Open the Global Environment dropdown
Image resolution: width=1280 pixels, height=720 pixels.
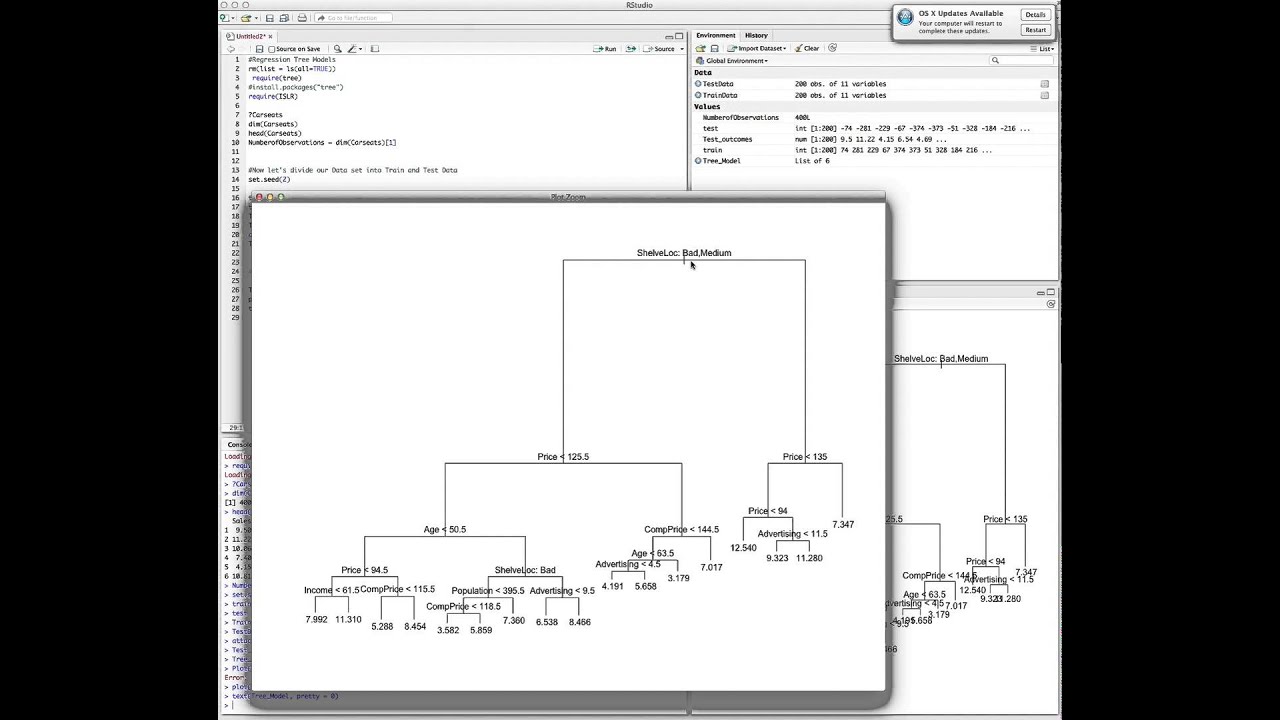point(731,61)
